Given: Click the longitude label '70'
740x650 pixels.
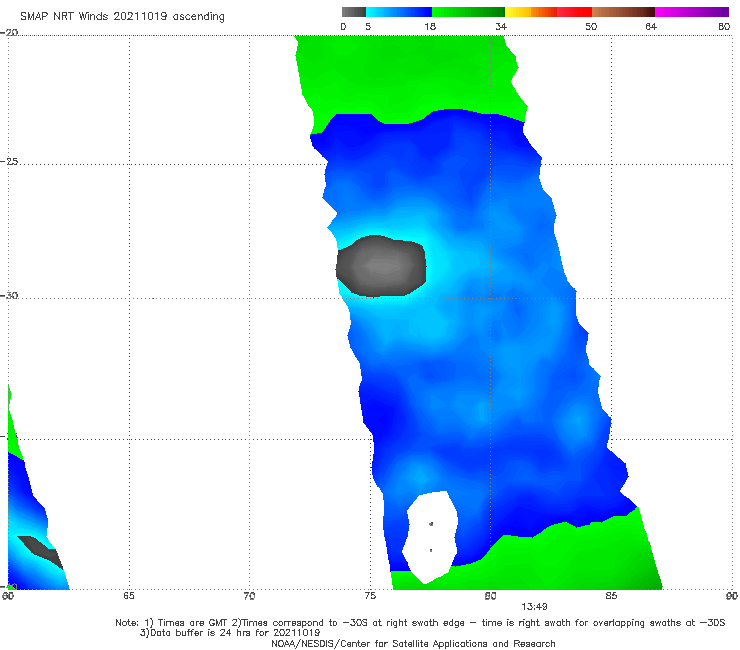Looking at the screenshot, I should point(249,596).
